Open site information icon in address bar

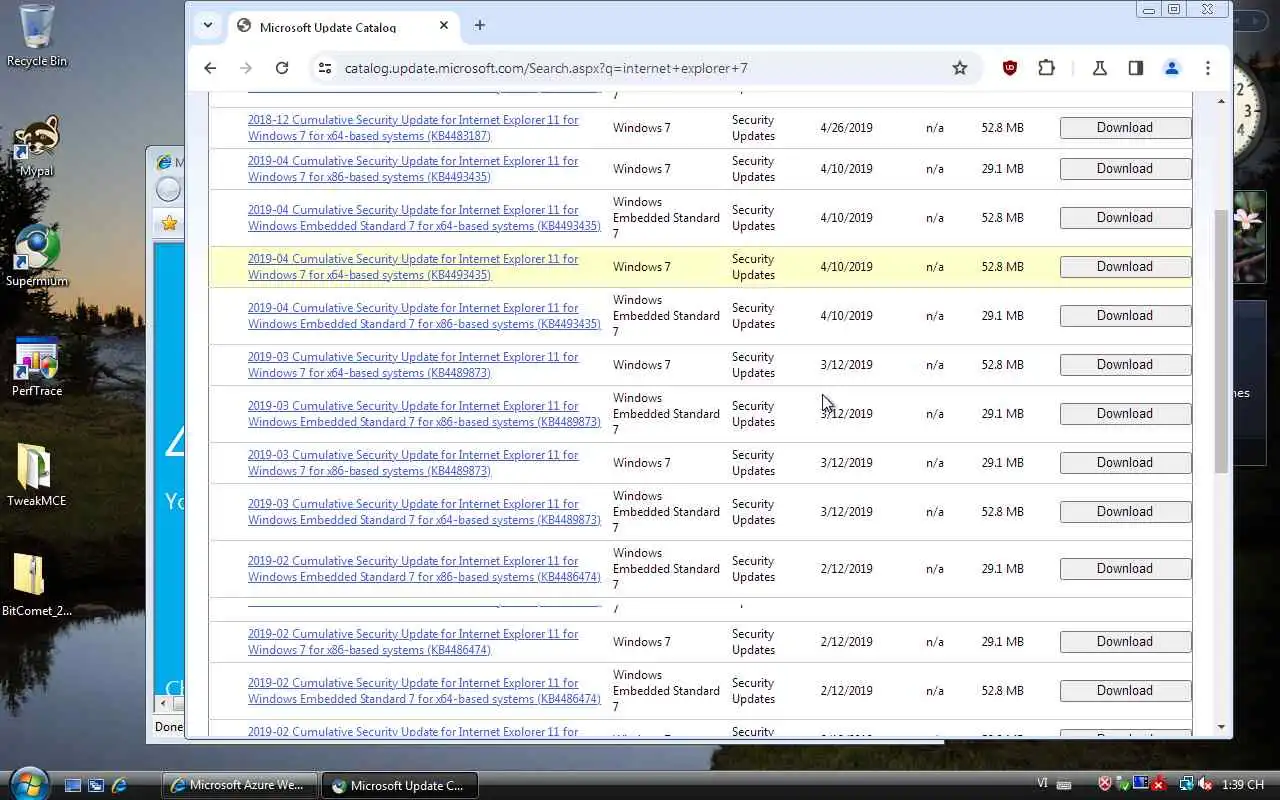[324, 68]
